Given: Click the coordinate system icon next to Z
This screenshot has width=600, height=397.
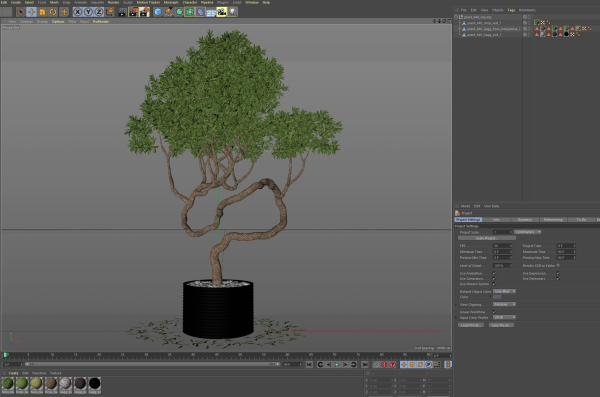Looking at the screenshot, I should (109, 12).
